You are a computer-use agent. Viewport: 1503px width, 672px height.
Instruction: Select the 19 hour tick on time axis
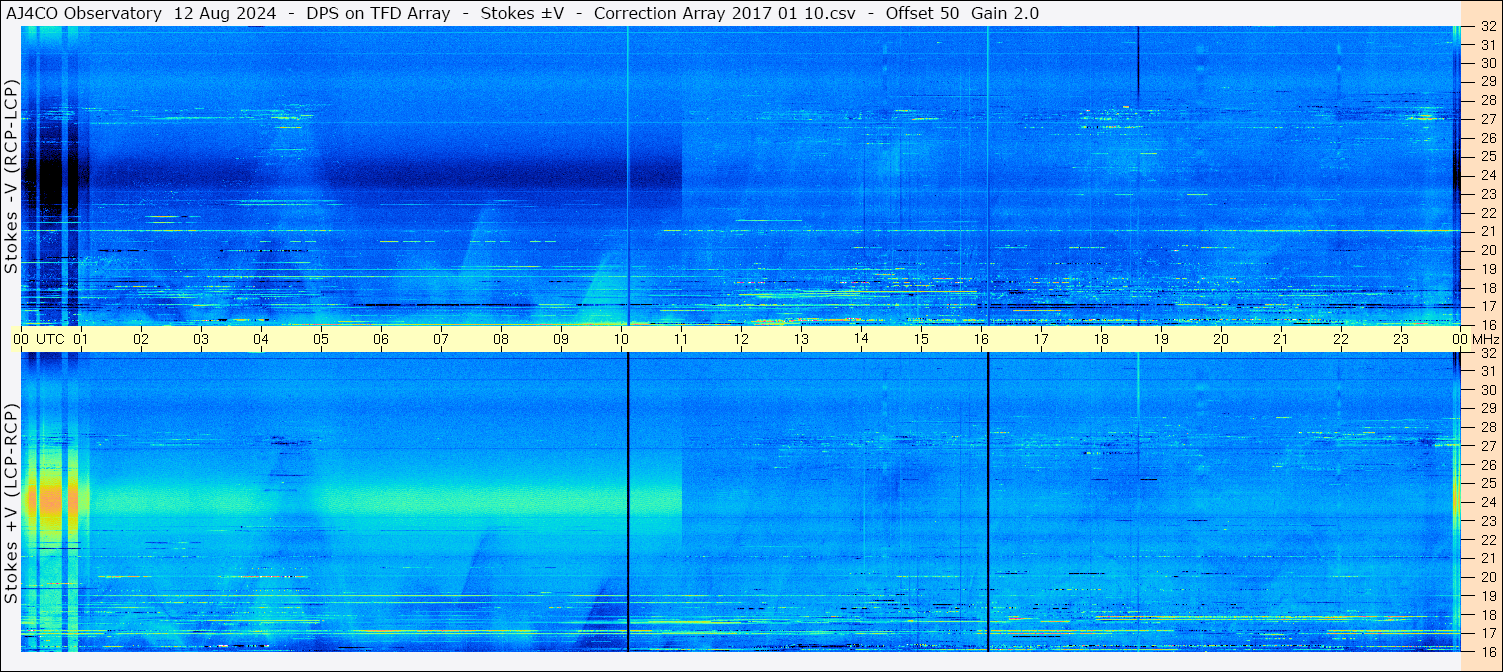click(x=1161, y=340)
